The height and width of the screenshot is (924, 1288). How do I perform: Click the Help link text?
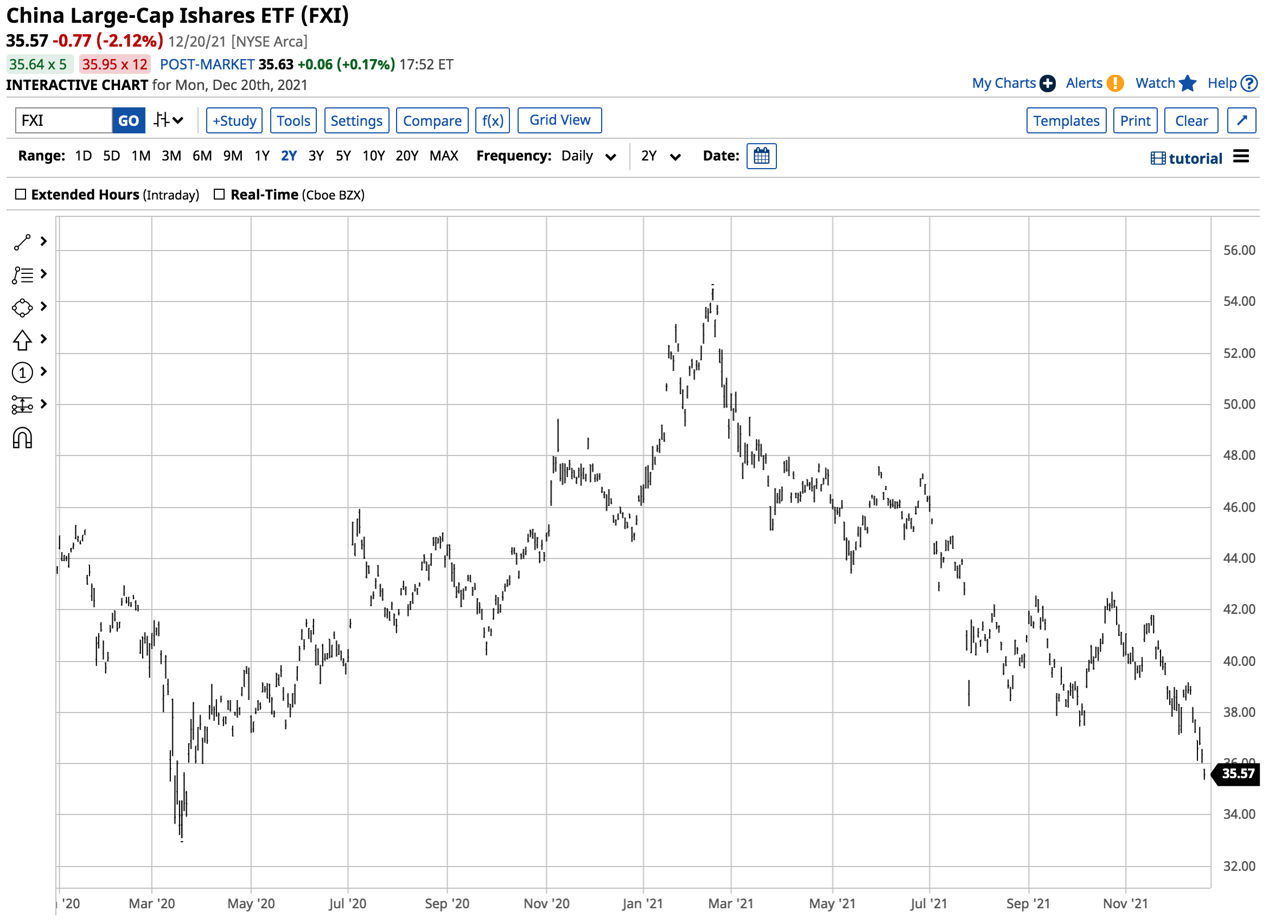click(1222, 84)
